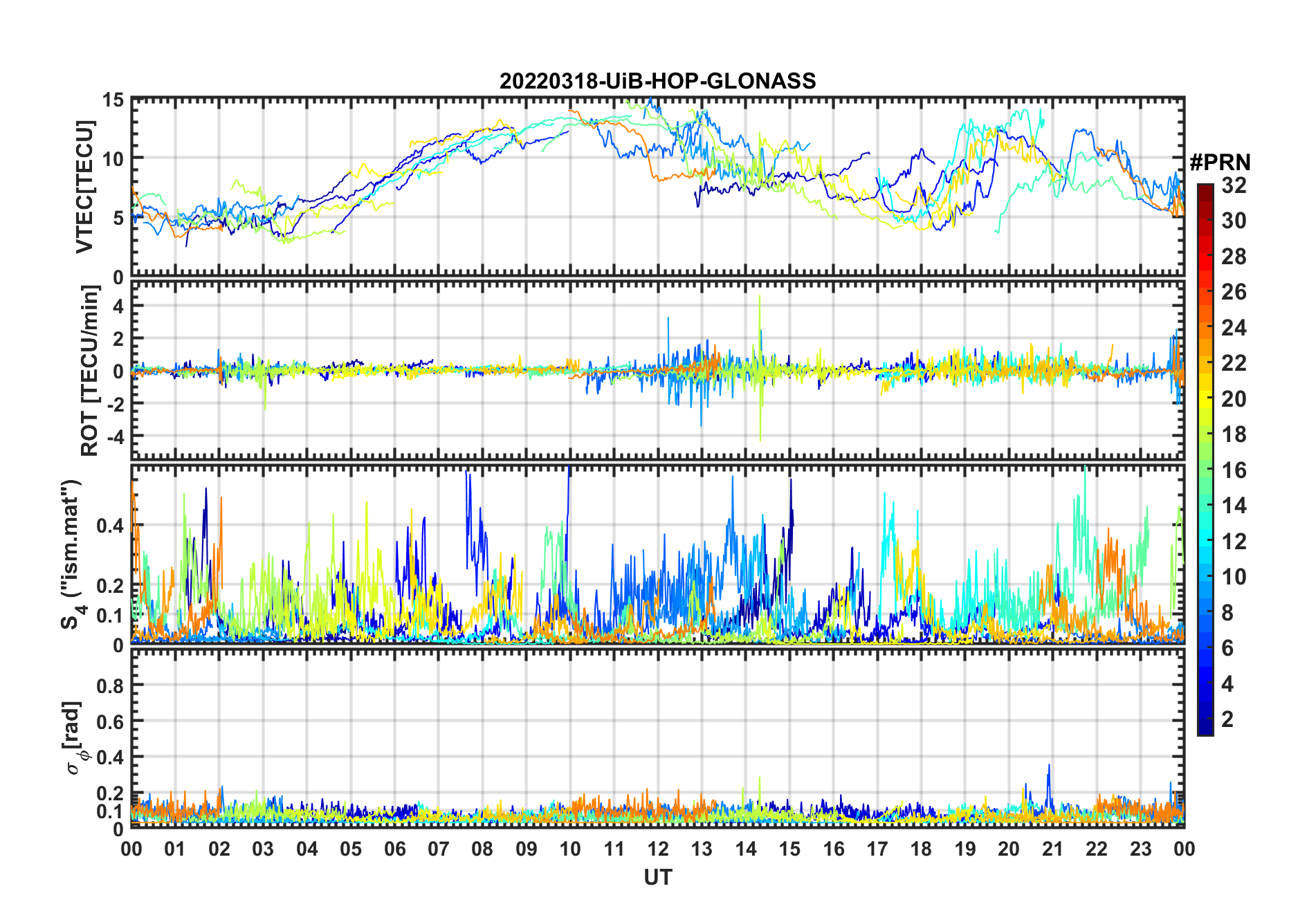Click the 23 hour tick on the x-axis
The height and width of the screenshot is (920, 1316).
[x=1140, y=849]
